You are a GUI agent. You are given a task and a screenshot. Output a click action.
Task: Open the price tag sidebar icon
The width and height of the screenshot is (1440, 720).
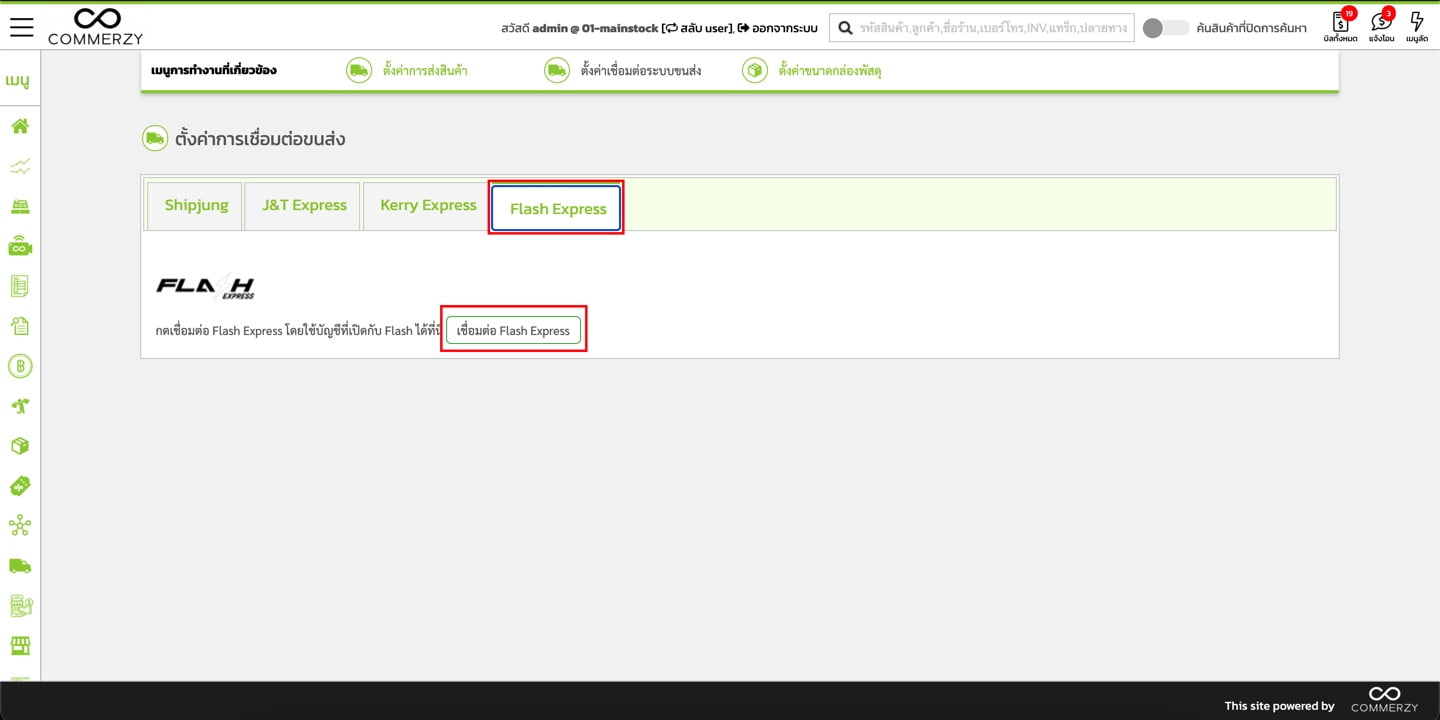(x=20, y=486)
